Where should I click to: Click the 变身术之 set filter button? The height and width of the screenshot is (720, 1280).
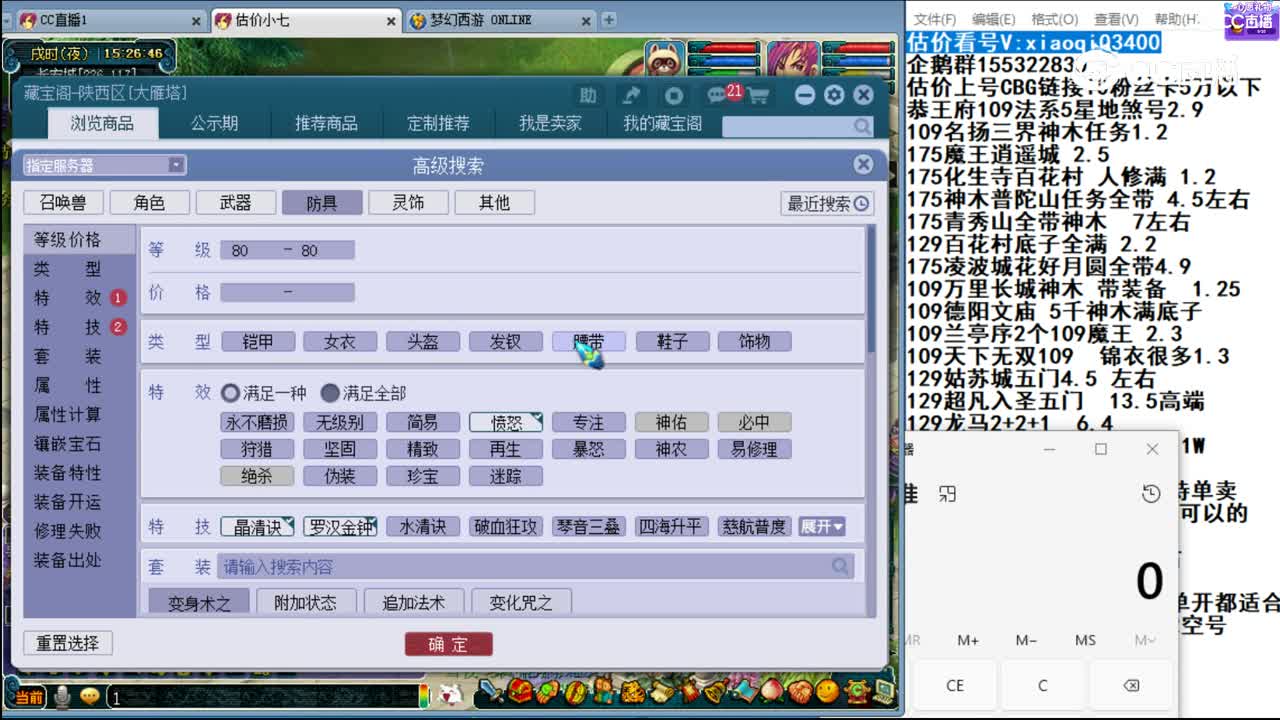[198, 602]
